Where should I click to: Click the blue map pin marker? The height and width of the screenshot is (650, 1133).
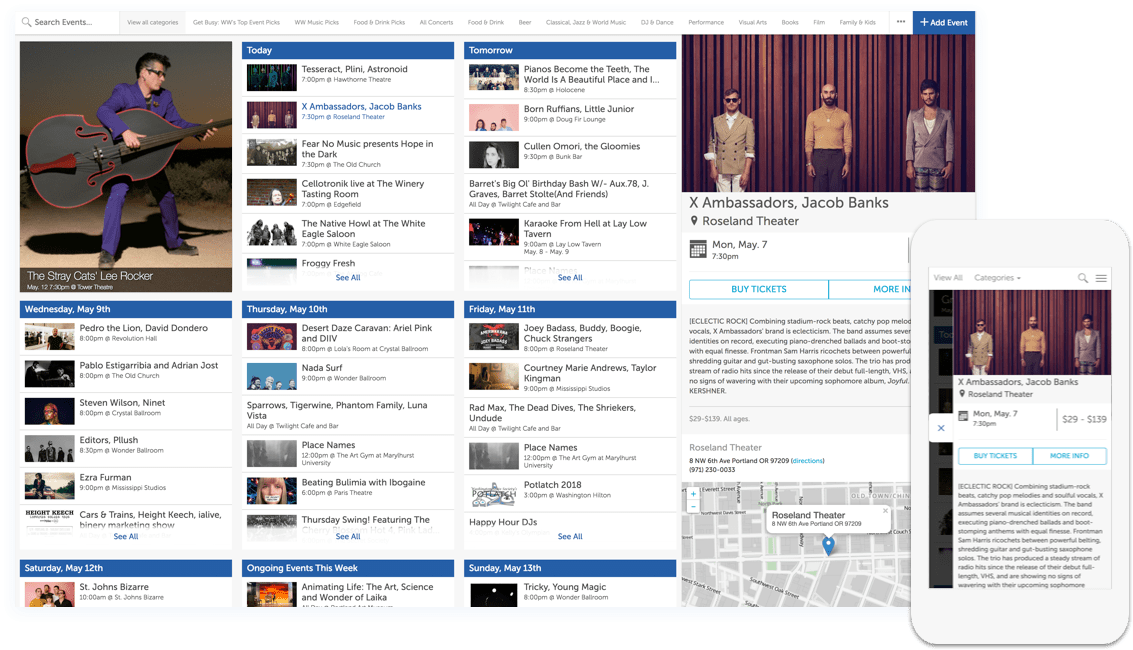pos(828,546)
